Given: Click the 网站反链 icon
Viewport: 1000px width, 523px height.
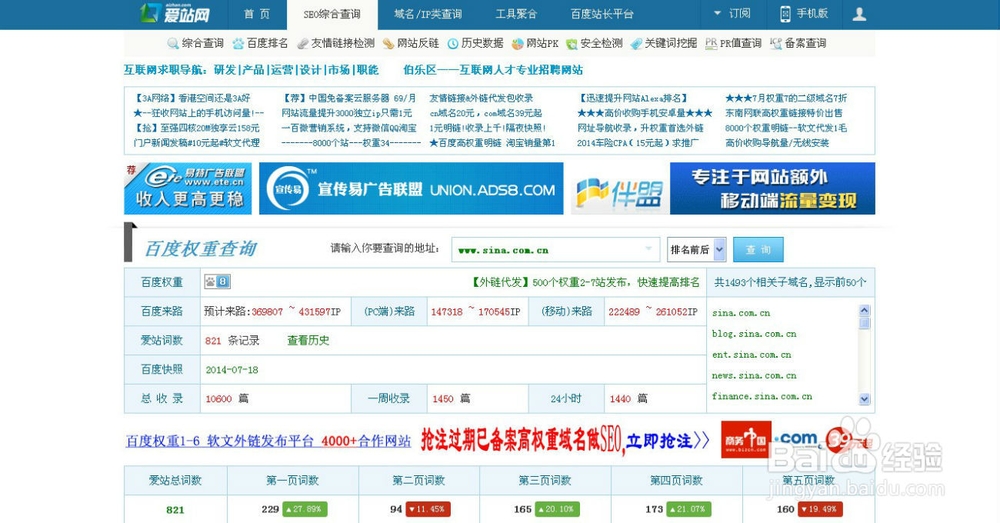Looking at the screenshot, I should pyautogui.click(x=388, y=43).
